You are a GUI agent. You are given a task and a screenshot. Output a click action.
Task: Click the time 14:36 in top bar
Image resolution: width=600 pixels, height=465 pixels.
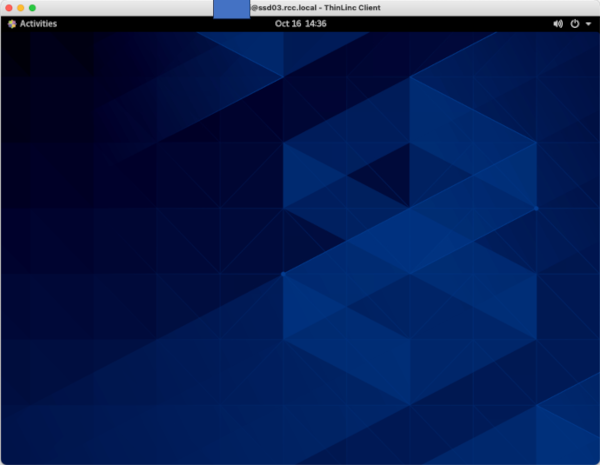[314, 23]
